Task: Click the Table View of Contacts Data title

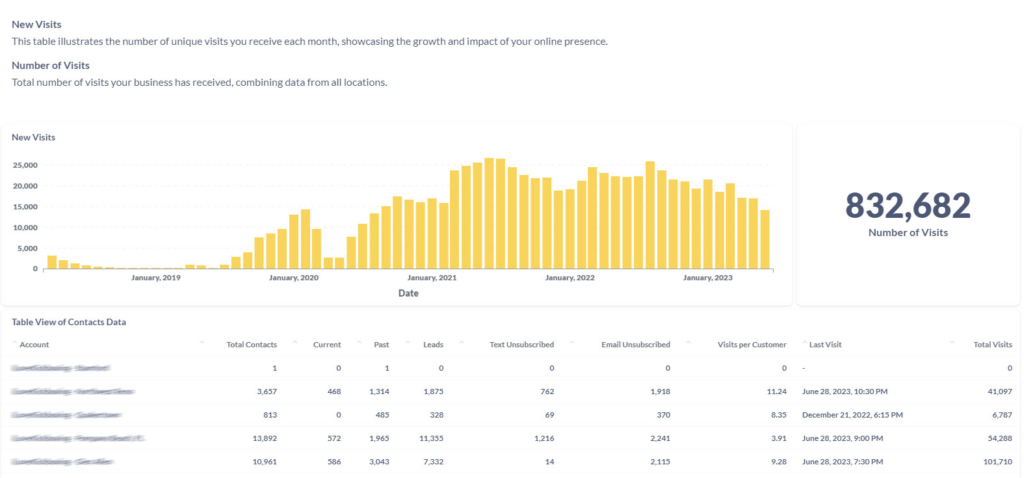Action: 69,322
